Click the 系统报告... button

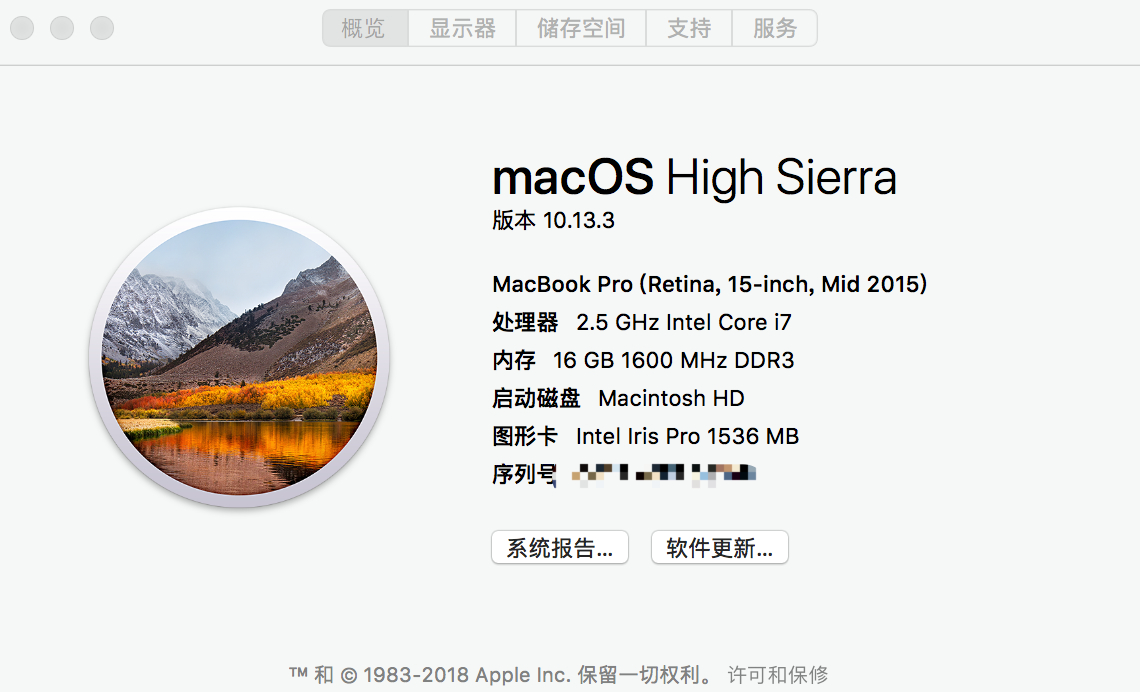pos(560,548)
